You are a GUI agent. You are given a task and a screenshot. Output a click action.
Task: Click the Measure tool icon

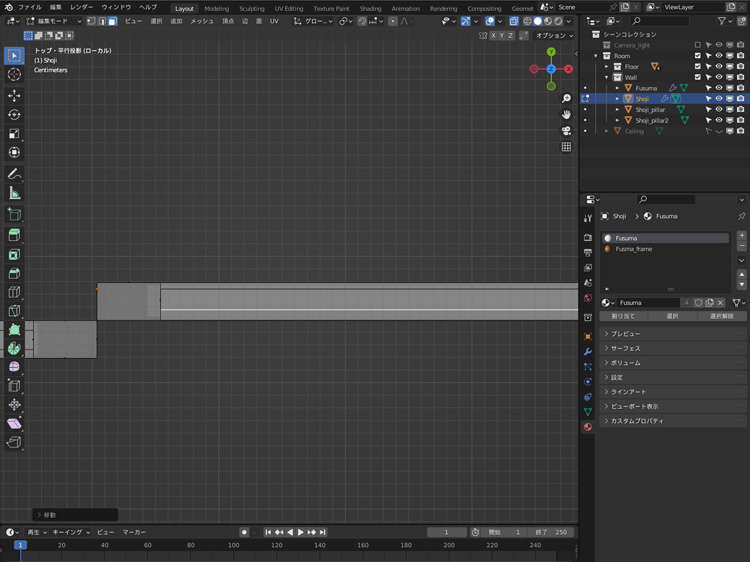click(14, 193)
